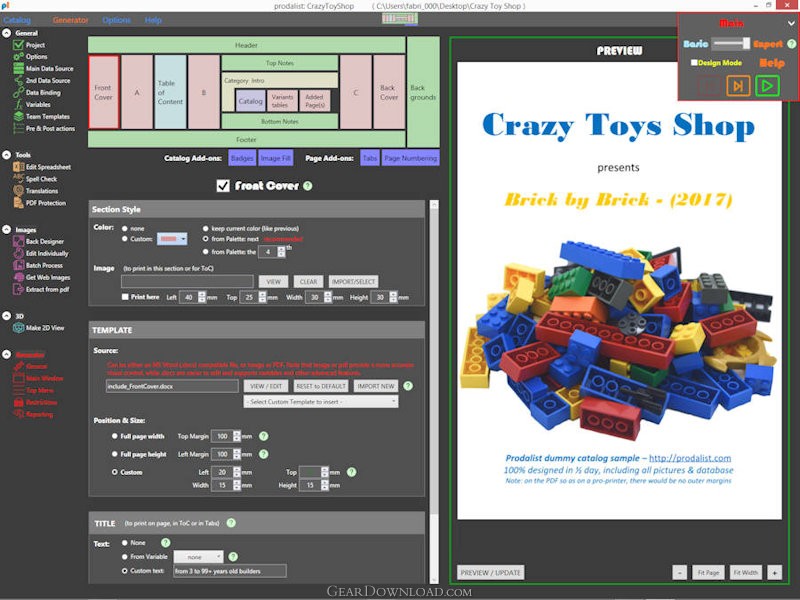This screenshot has height=600, width=800.
Task: Click the Fit Page button
Action: 708,572
